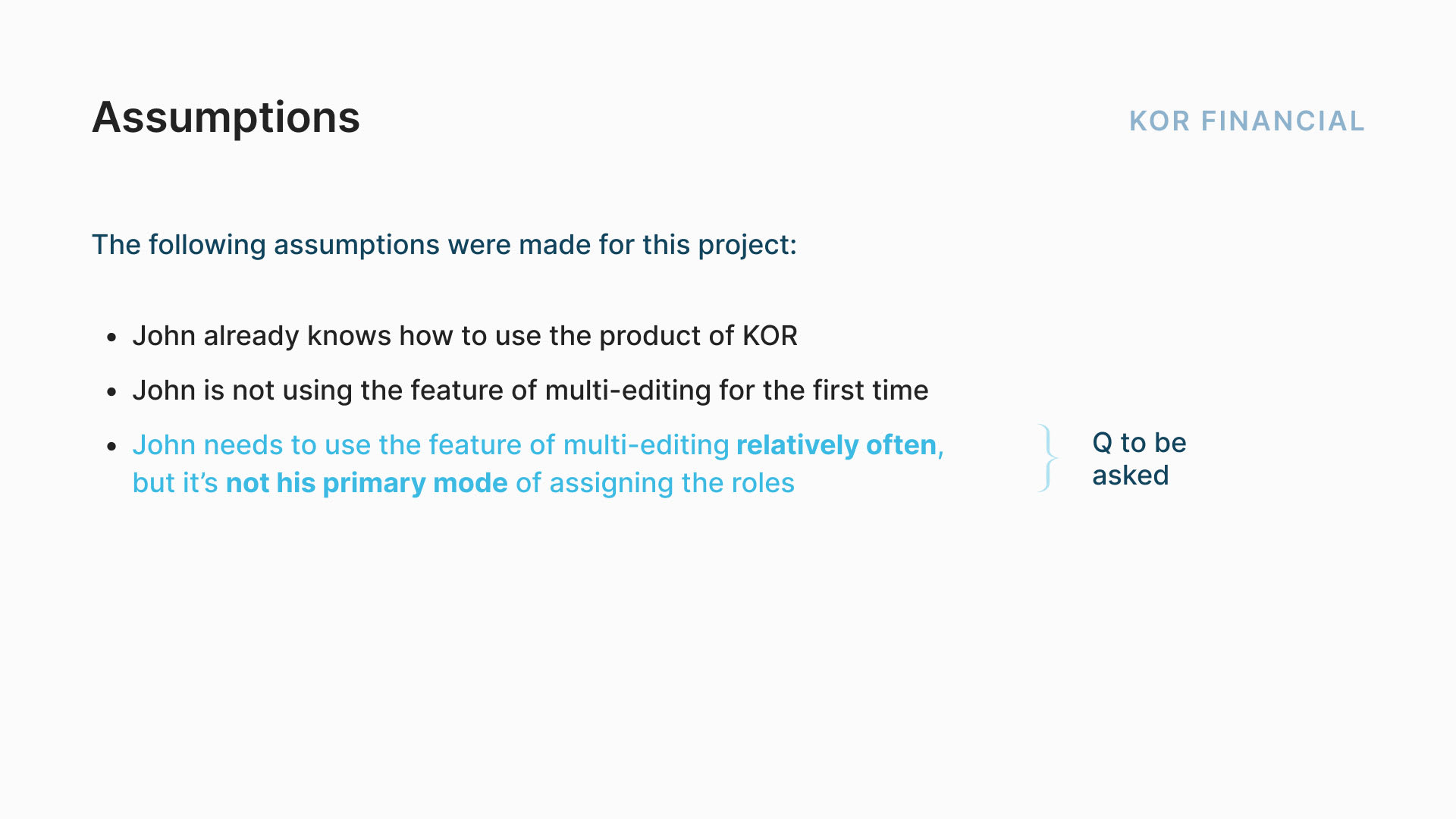Click the bold 'not his primary mode' phrase
1456x819 pixels.
pos(367,483)
